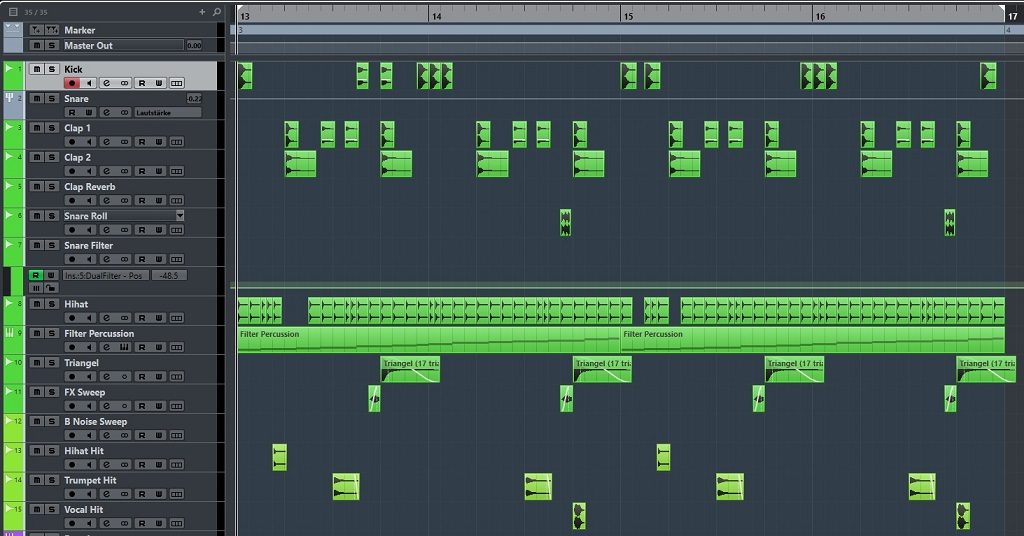Click bar 15 on the ruler
1024x536 pixels.
(628, 16)
